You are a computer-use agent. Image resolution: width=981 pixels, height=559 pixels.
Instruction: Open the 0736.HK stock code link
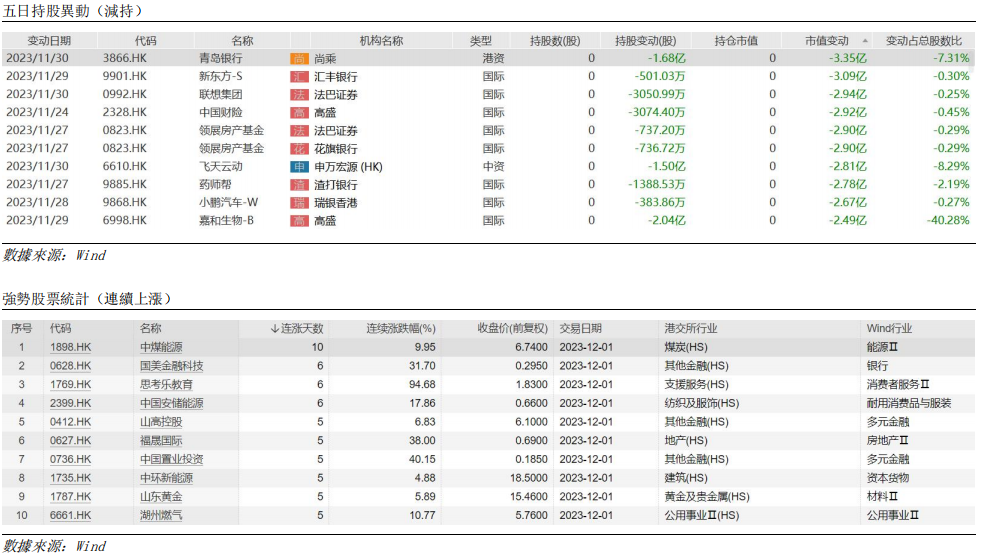pyautogui.click(x=70, y=460)
